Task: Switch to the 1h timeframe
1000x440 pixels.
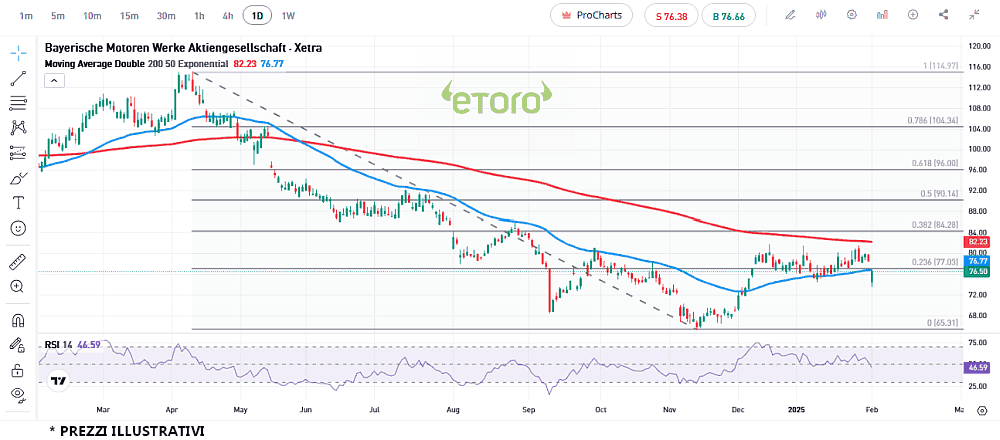Action: (200, 15)
